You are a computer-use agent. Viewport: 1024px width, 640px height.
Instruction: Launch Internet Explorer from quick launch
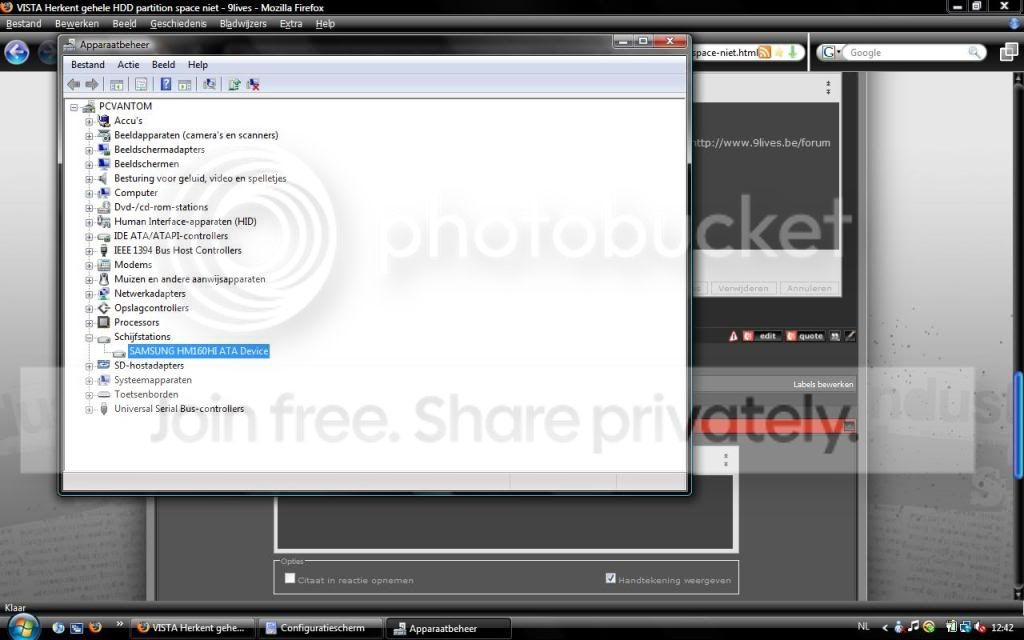coord(58,628)
